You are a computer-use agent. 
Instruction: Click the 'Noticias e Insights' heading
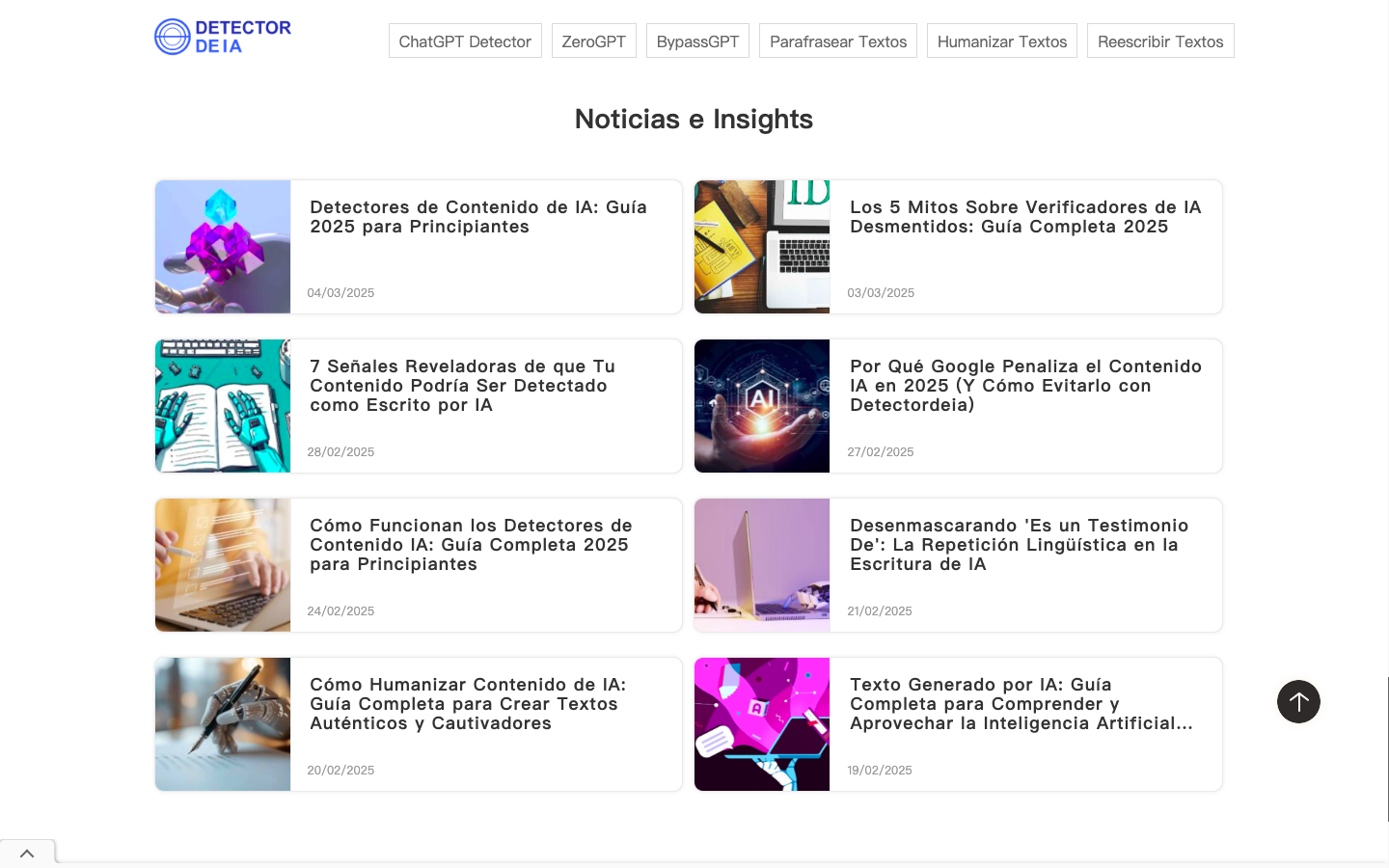point(694,119)
